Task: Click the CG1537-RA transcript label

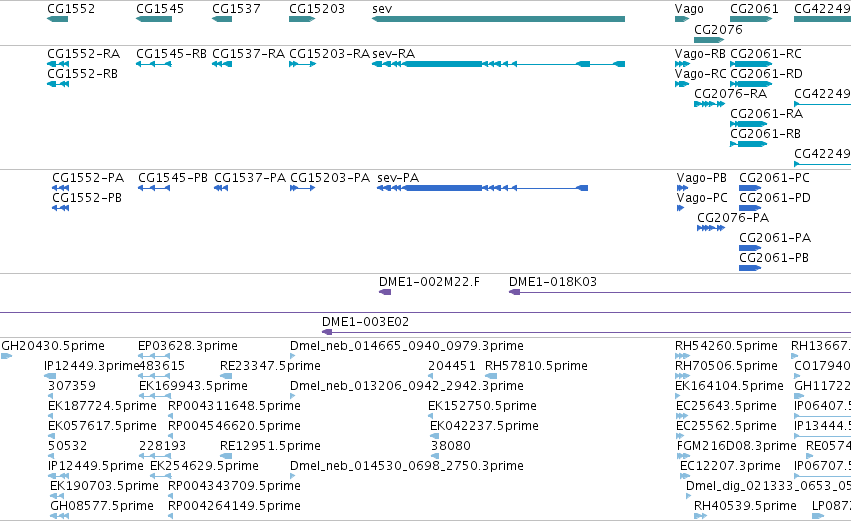Action: (249, 54)
